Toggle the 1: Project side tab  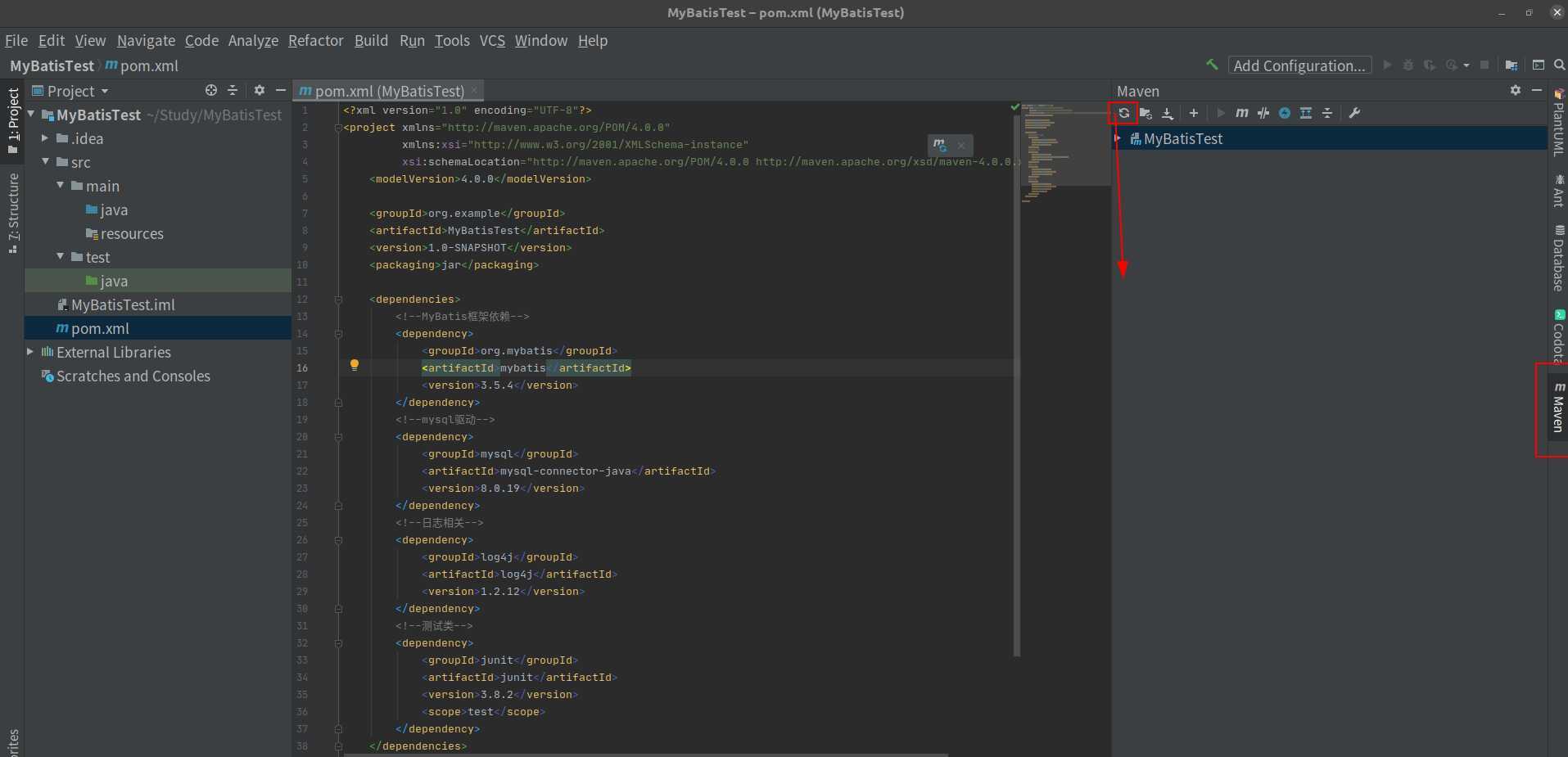pyautogui.click(x=12, y=121)
